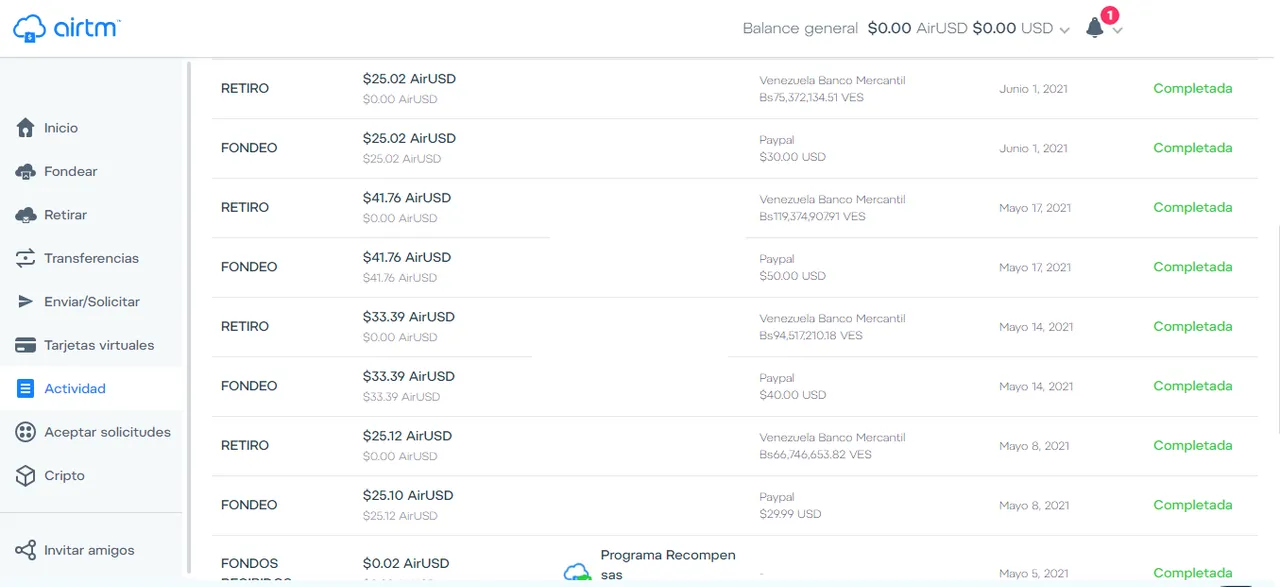Open the Junio 1 RETIRO of $25.02
This screenshot has height=587, width=1280.
coord(735,89)
